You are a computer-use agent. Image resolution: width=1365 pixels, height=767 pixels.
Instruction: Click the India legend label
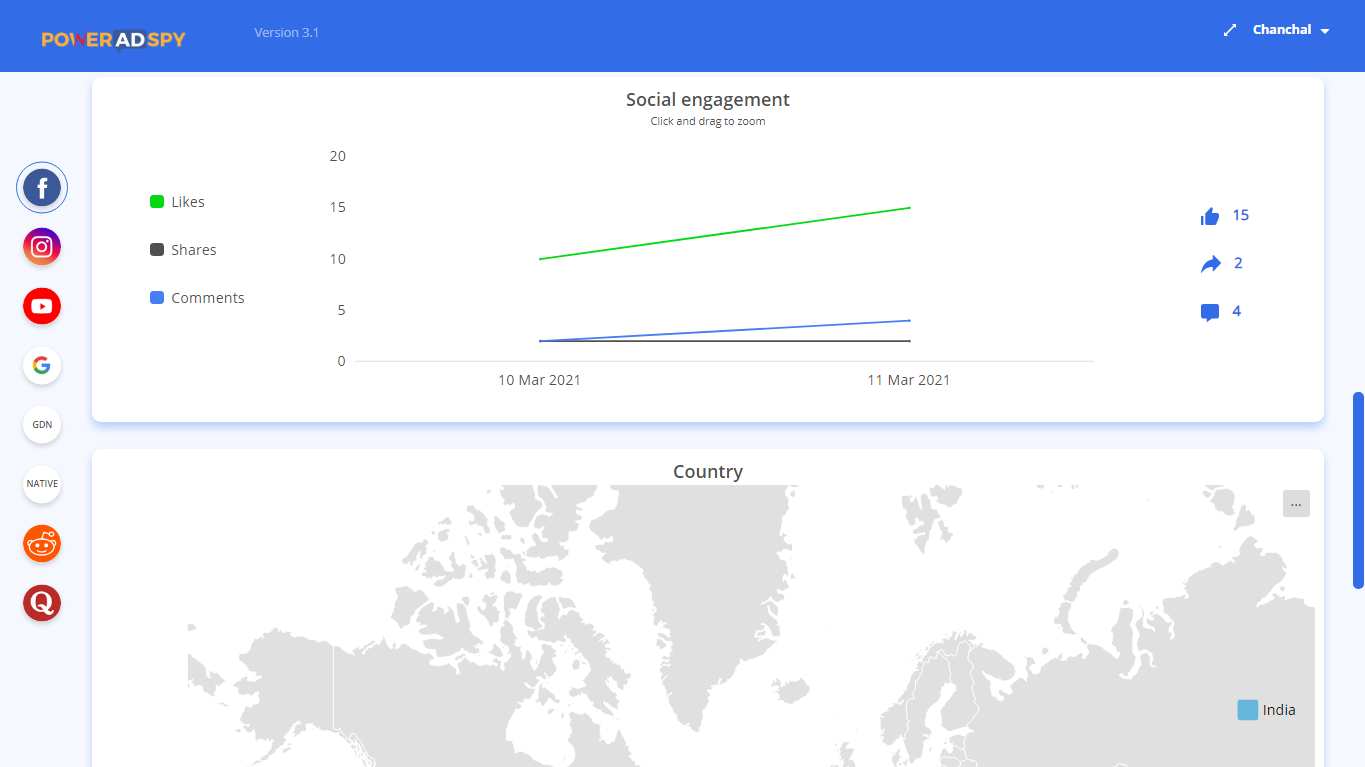(x=1279, y=710)
